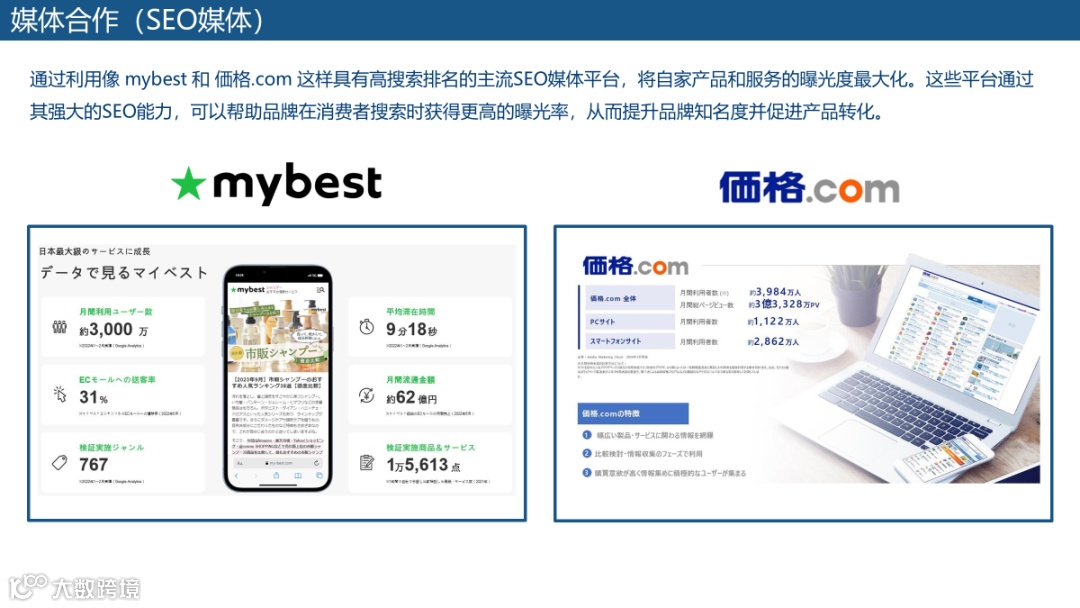Click the value 31%
The image size is (1080, 608).
[x=94, y=397]
